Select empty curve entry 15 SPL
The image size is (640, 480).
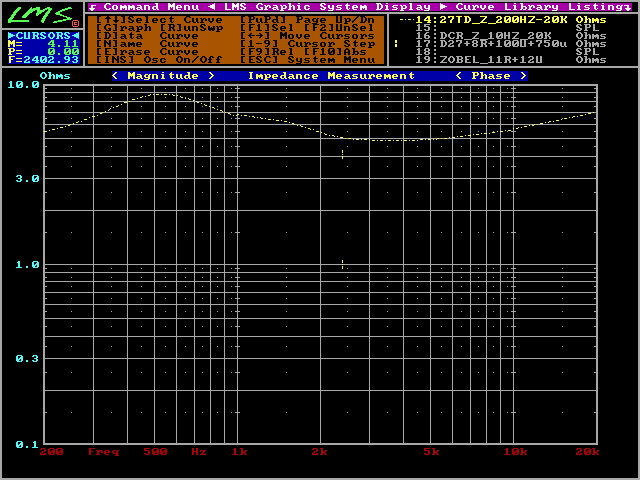[507, 28]
